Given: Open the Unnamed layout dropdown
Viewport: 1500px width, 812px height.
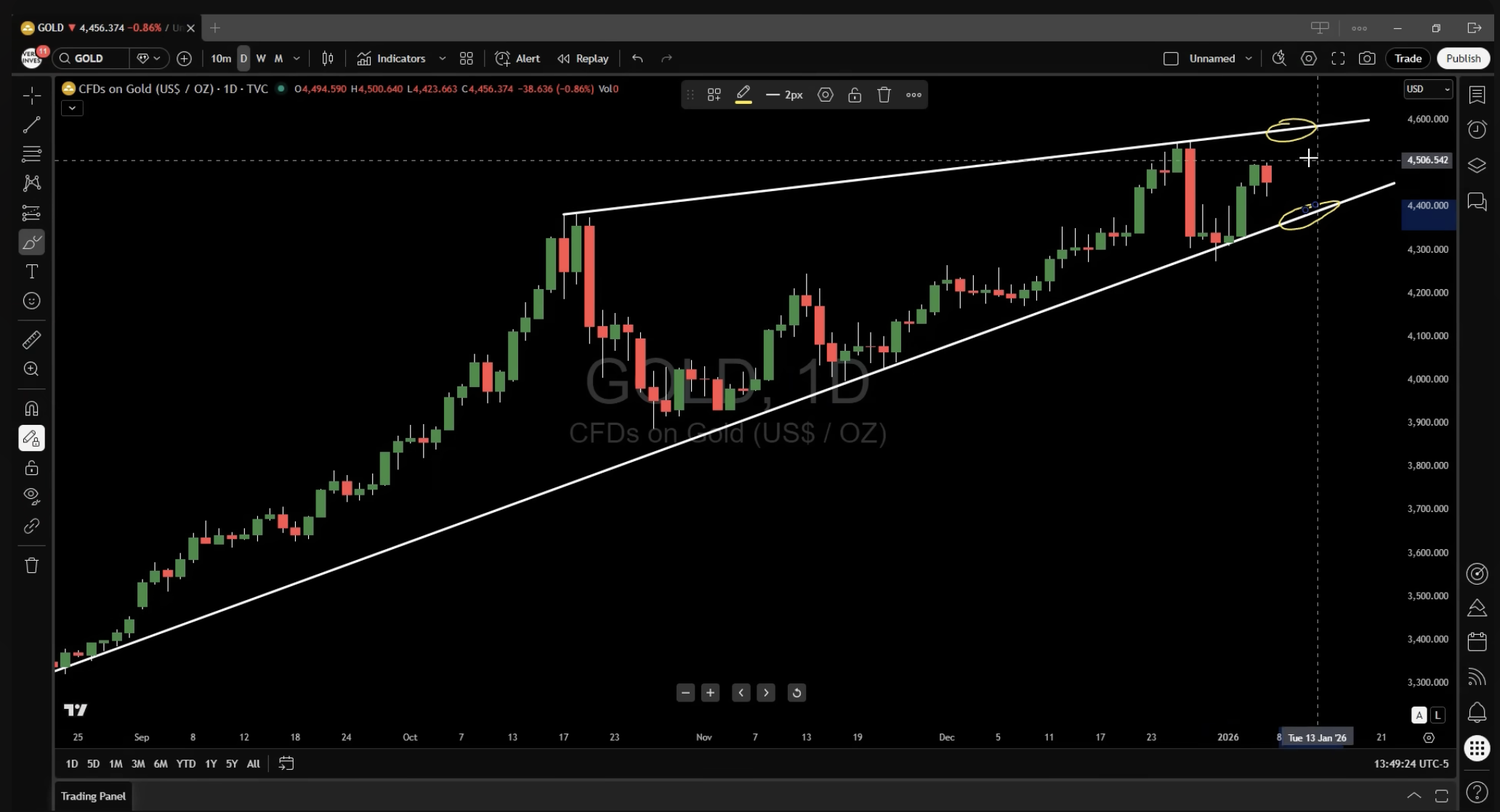Looking at the screenshot, I should click(x=1249, y=58).
